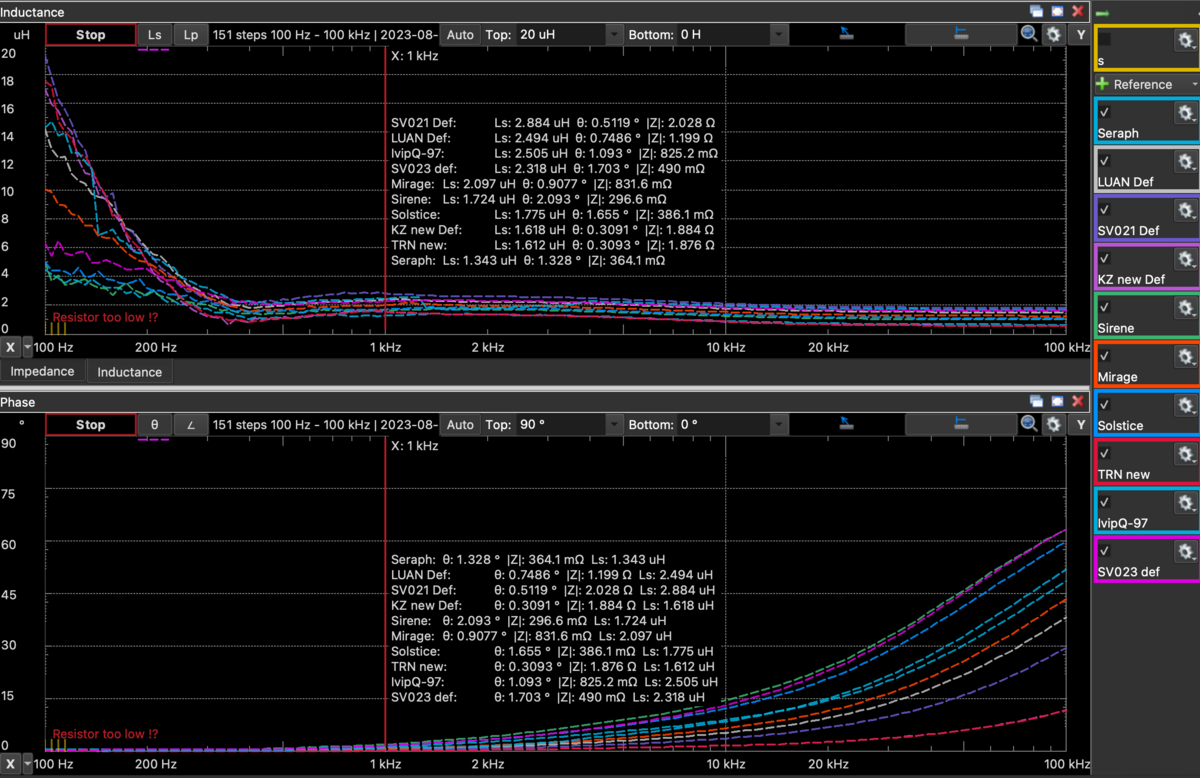The image size is (1200, 778).
Task: Open gear options for SV021 Def trace
Action: (1186, 211)
